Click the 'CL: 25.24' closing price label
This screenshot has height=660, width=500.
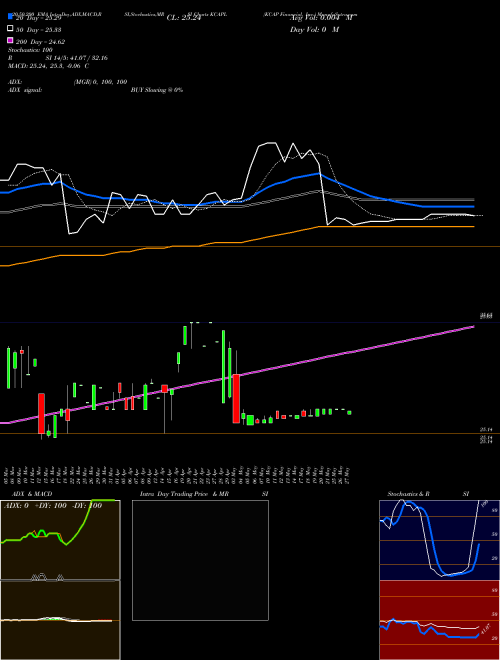(x=184, y=18)
